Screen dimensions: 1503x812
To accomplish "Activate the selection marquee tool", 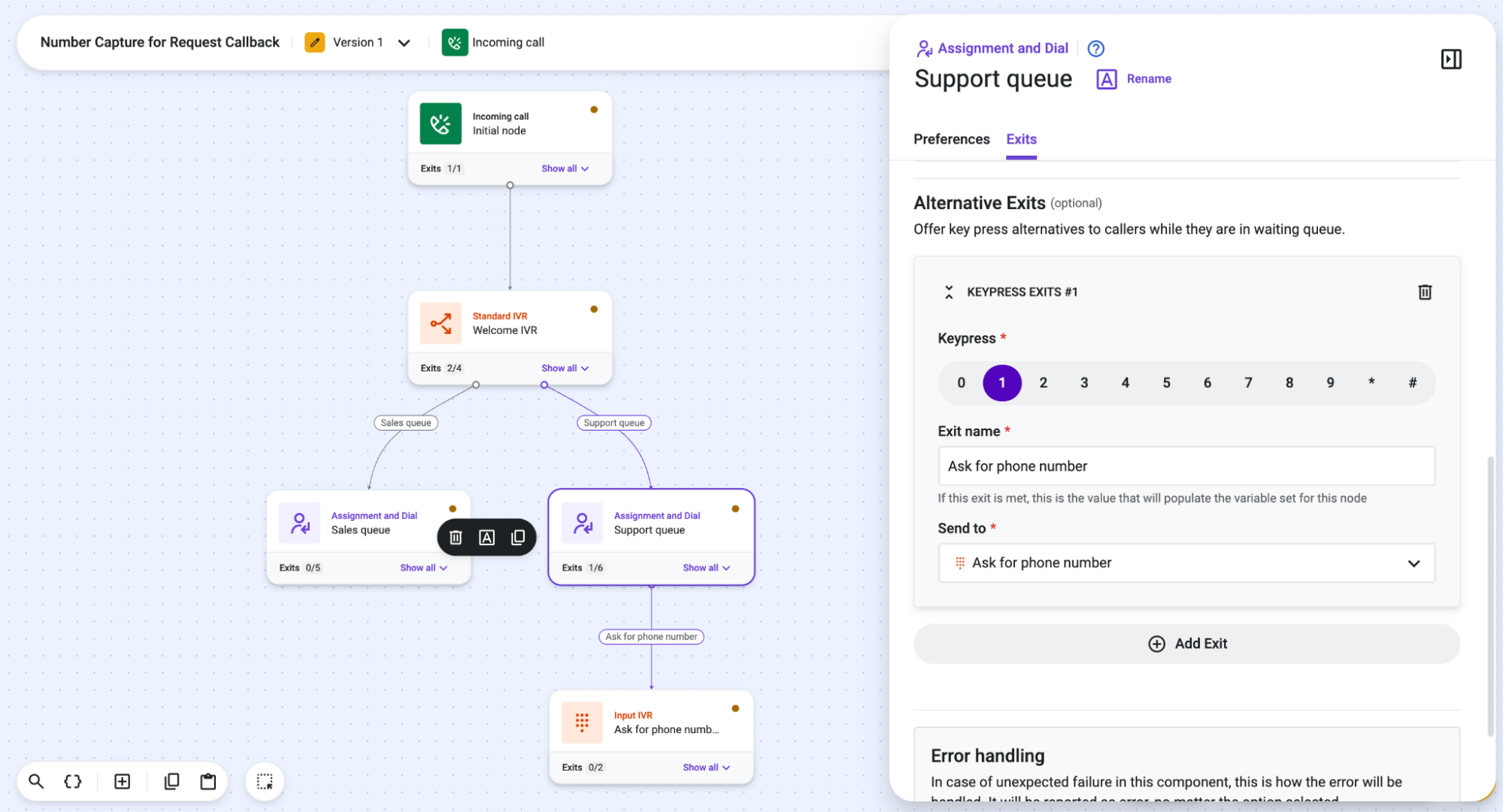I will pyautogui.click(x=265, y=781).
